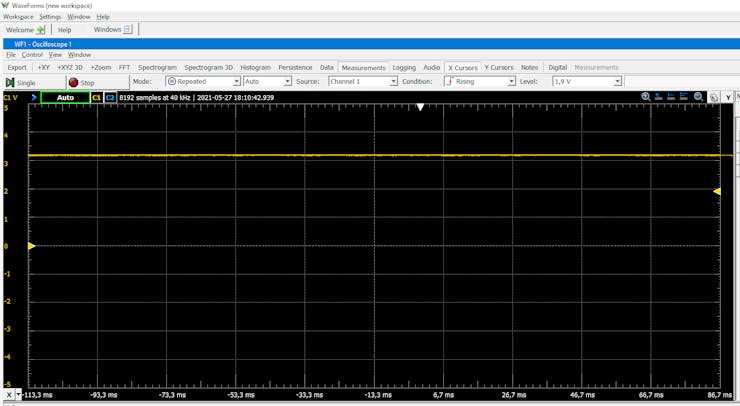Open the oscilloscope Window menu
The image size is (740, 406).
[x=79, y=55]
